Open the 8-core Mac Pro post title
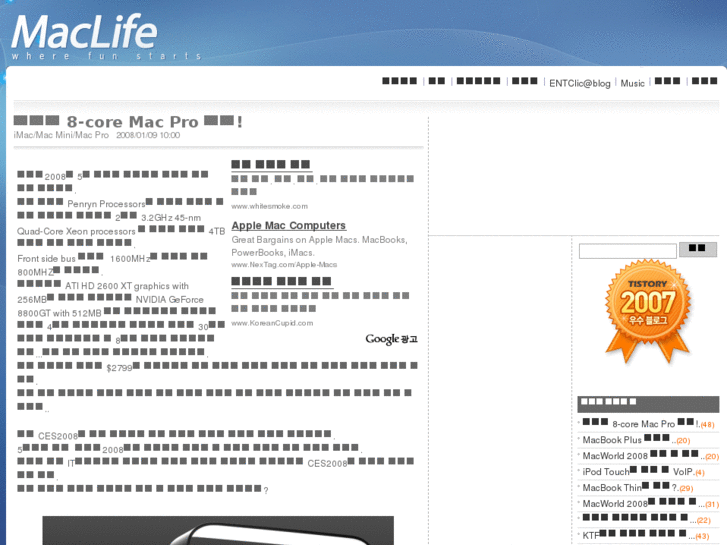 click(128, 122)
